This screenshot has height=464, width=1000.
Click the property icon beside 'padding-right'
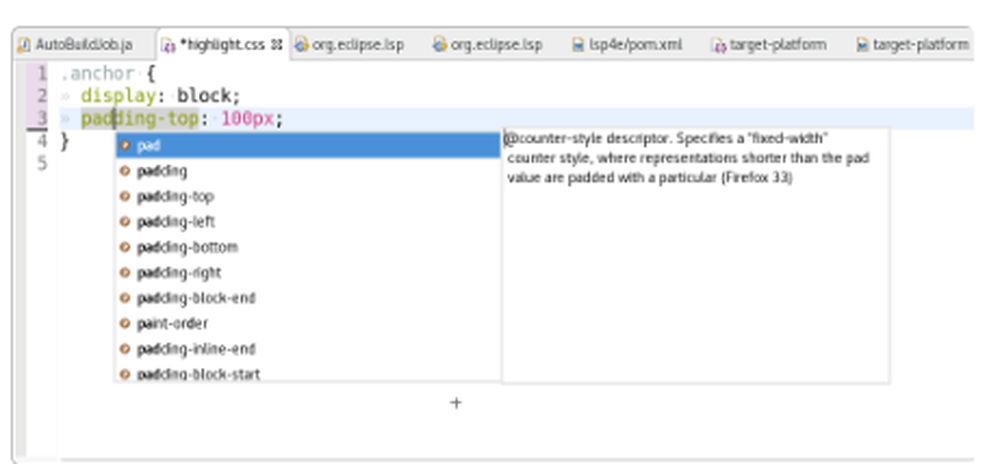point(125,273)
